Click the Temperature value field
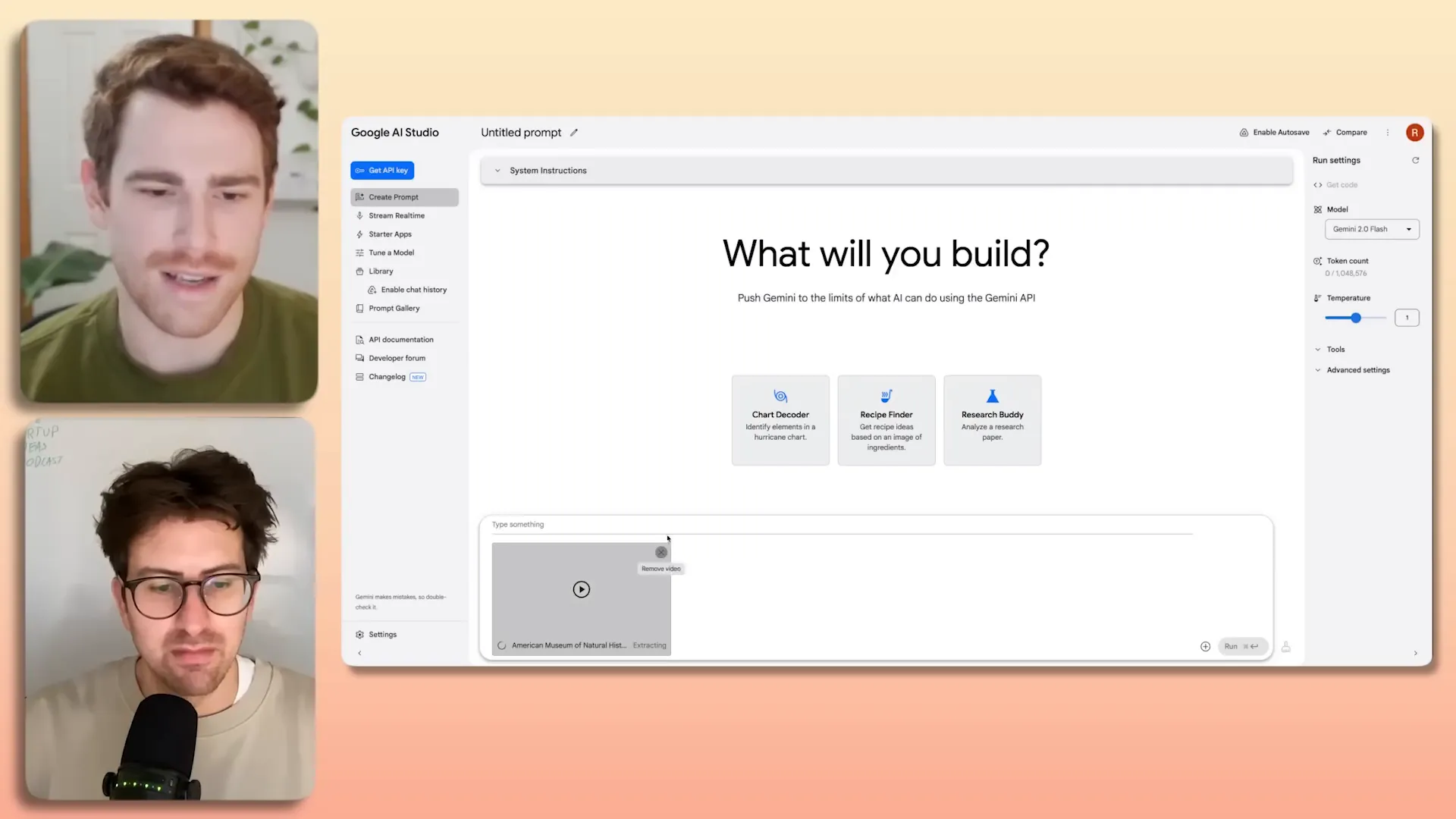 [1407, 318]
